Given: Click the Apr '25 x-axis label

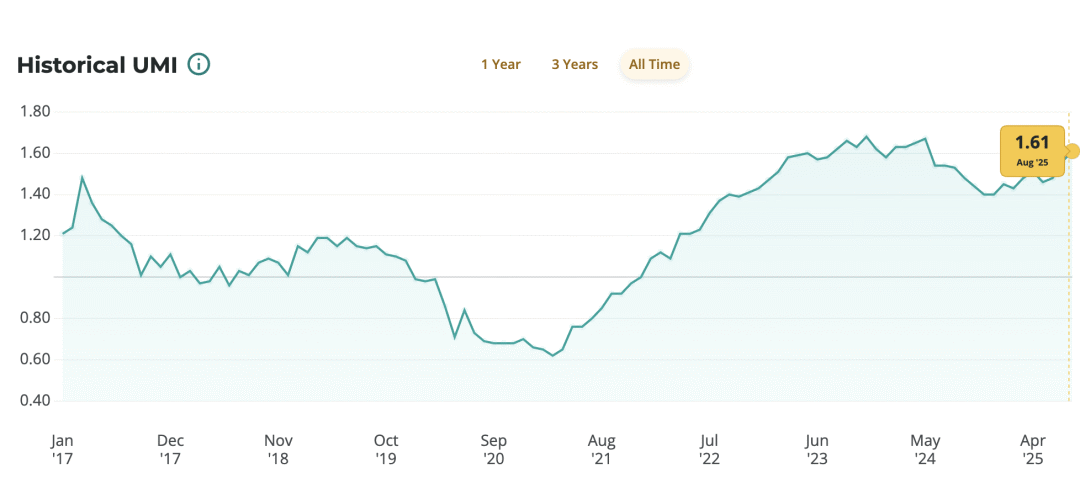Looking at the screenshot, I should coord(1032,449).
